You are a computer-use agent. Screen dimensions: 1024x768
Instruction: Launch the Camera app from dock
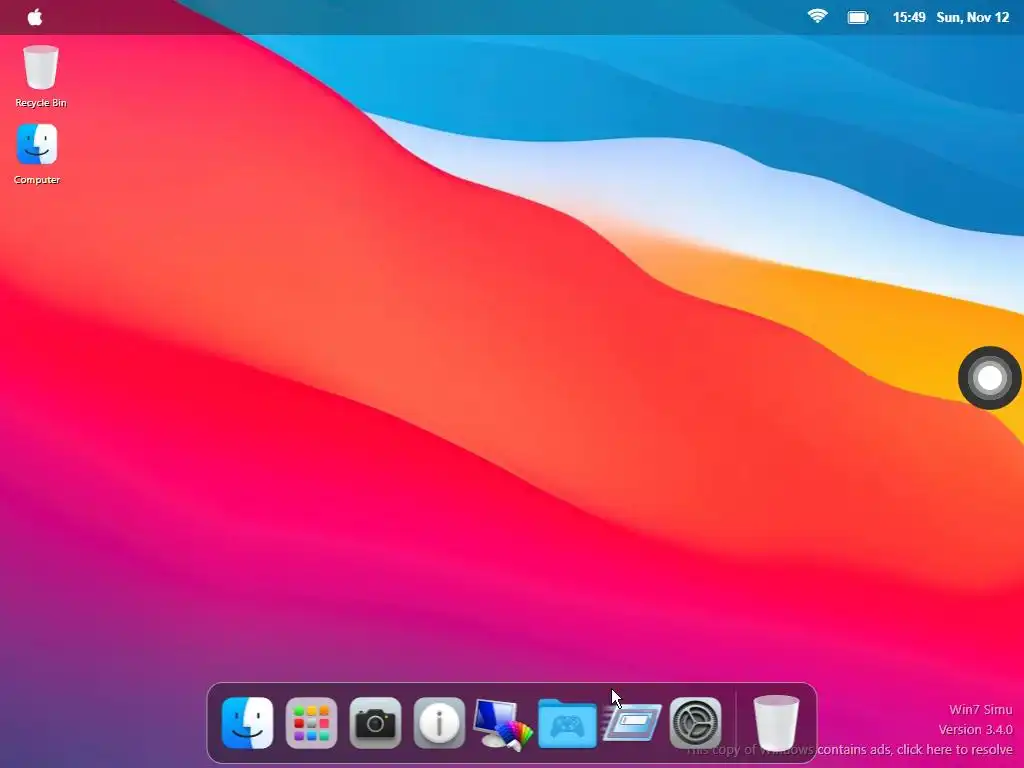point(376,723)
